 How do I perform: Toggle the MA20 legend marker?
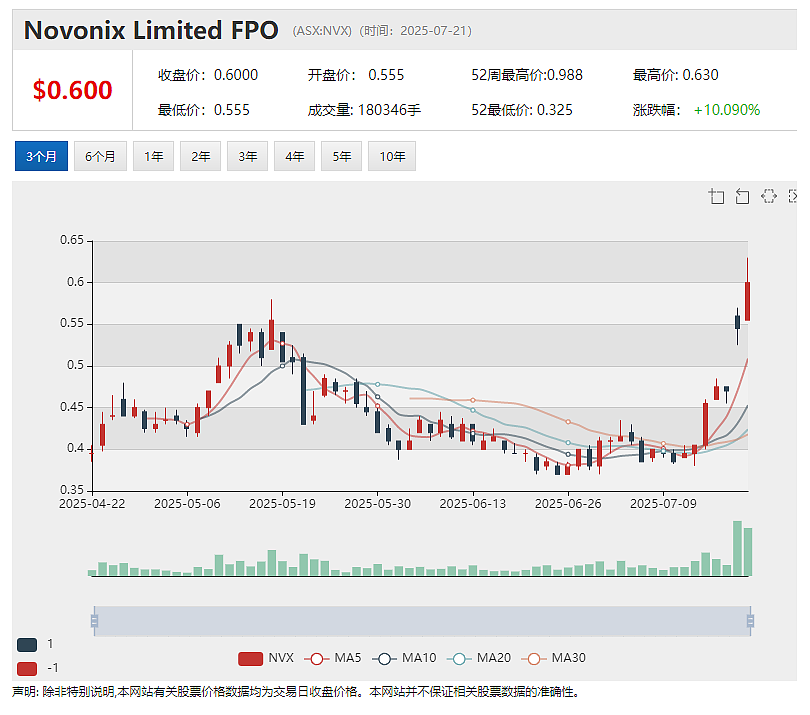[459, 659]
